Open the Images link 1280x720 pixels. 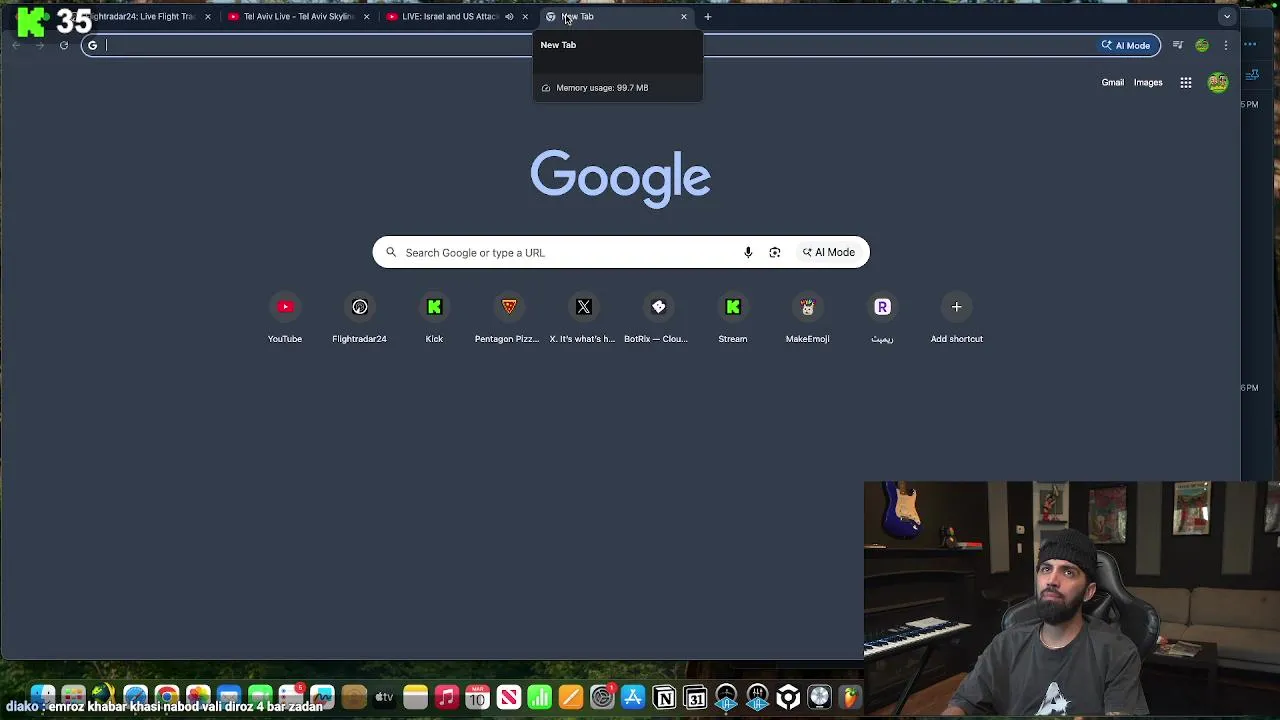click(1148, 83)
